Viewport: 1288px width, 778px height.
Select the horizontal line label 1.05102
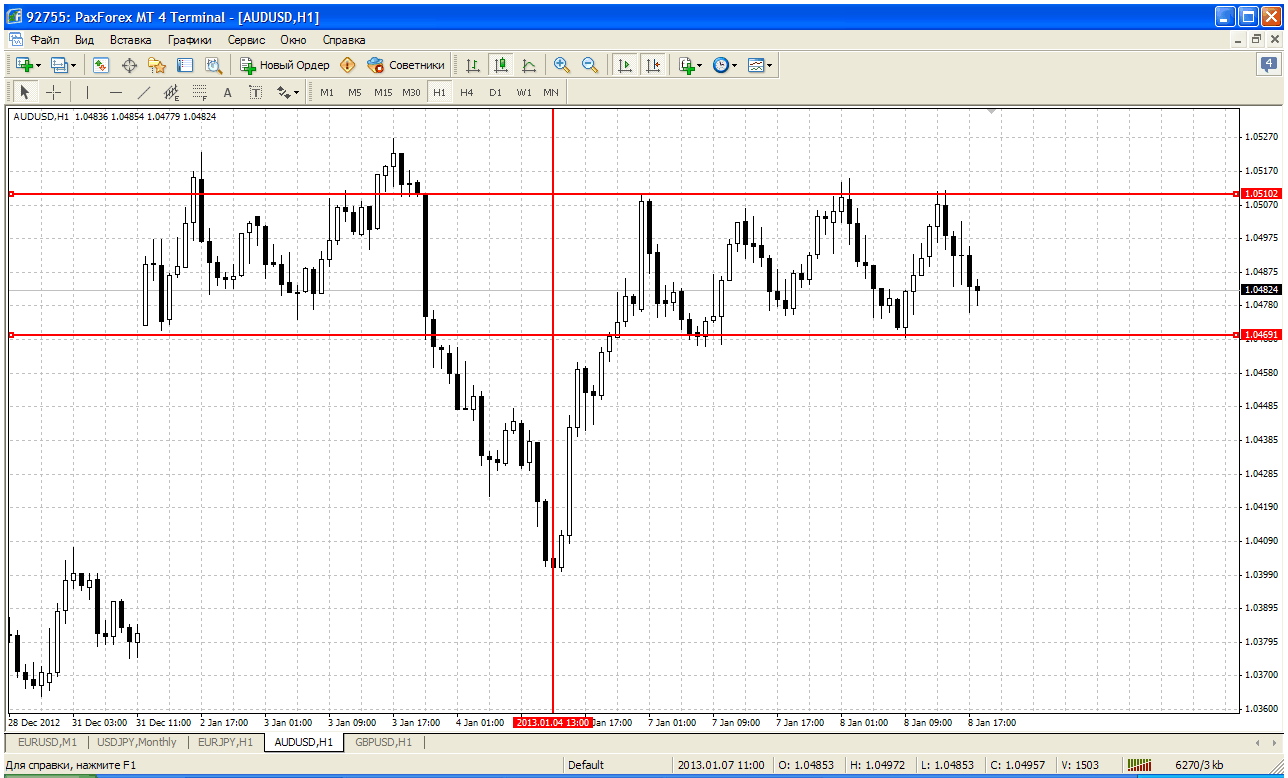click(1261, 193)
